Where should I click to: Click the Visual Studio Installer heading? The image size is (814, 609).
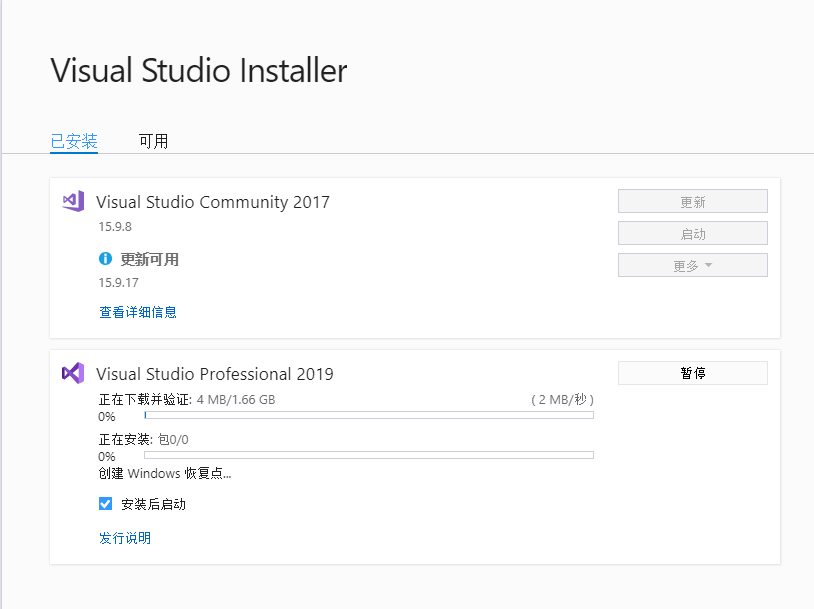(x=199, y=71)
